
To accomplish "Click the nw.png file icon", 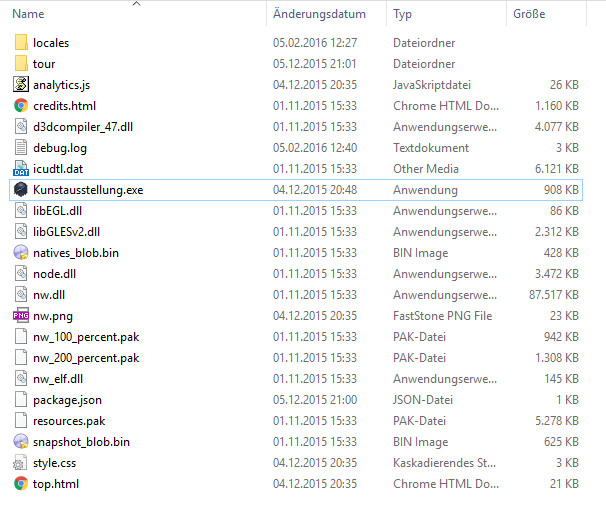I will [x=21, y=316].
